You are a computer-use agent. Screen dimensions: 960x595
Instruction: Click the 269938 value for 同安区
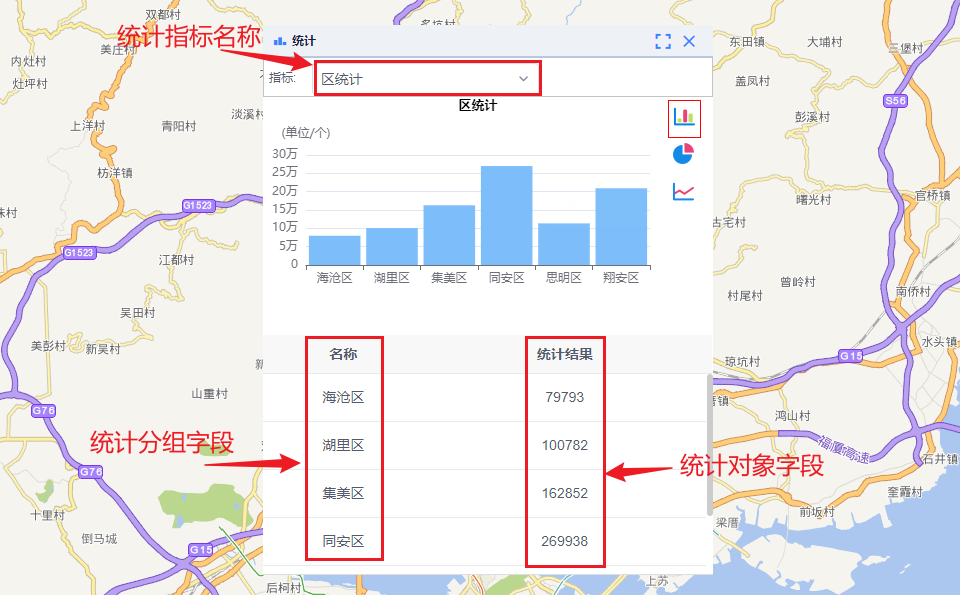565,541
